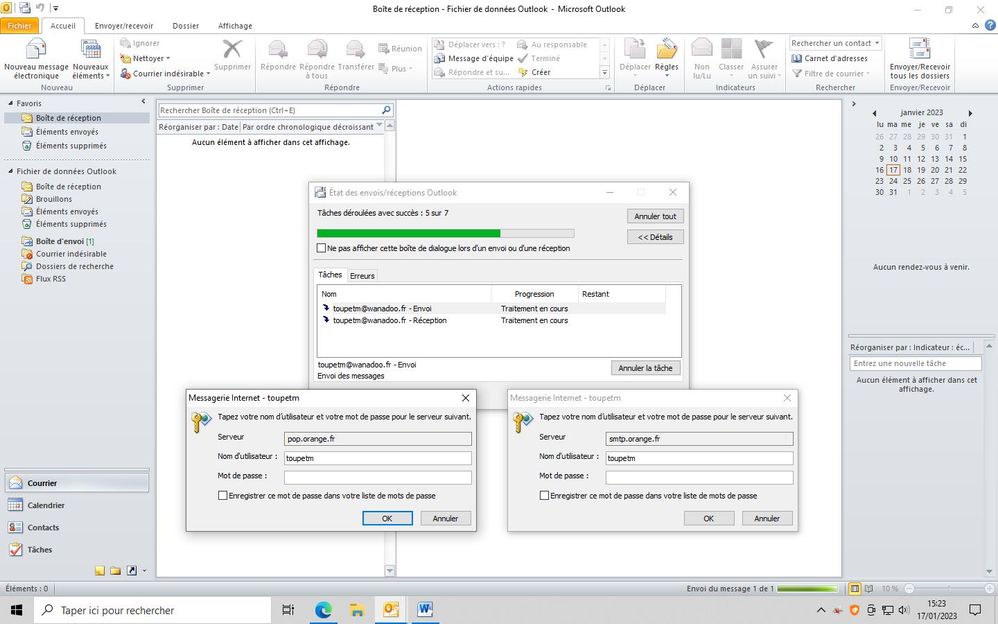This screenshot has width=998, height=624.
Task: Click Entrez une nouvelle tâche field
Action: pos(915,363)
